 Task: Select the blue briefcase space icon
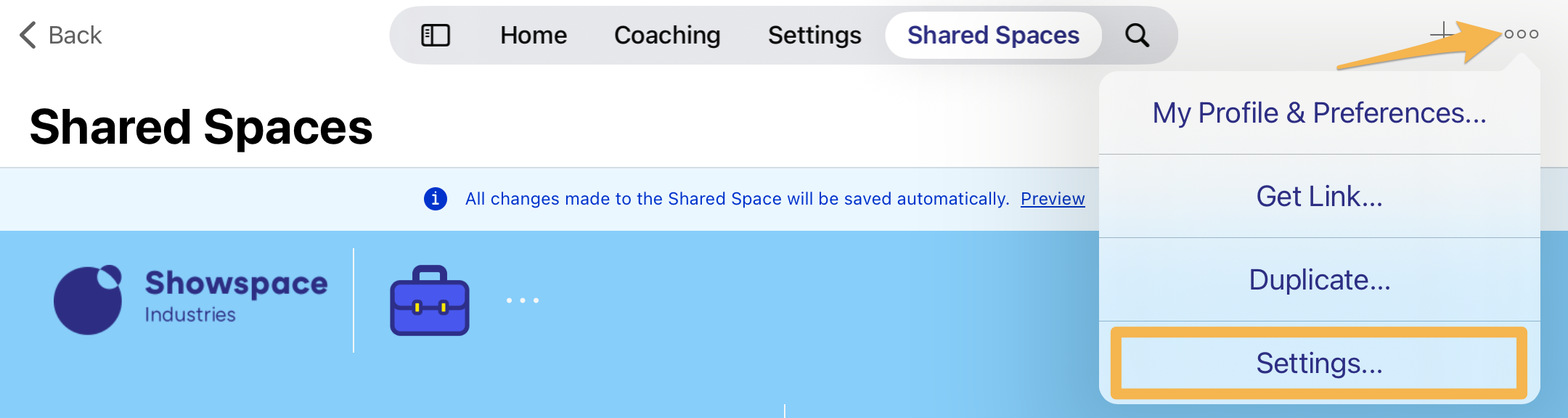pyautogui.click(x=429, y=305)
